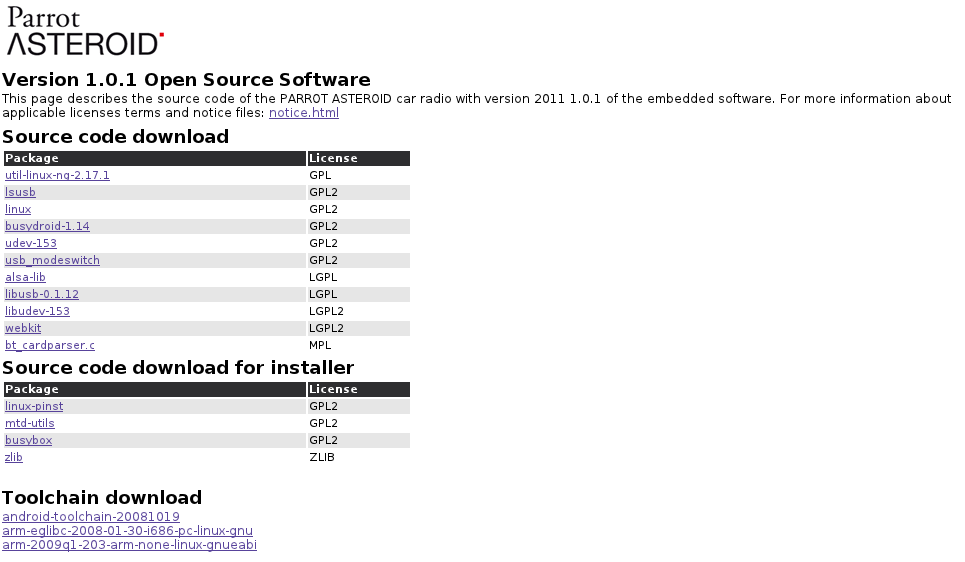Download util-linux-ng-2.17.1 source package
965x562 pixels.
coord(57,175)
